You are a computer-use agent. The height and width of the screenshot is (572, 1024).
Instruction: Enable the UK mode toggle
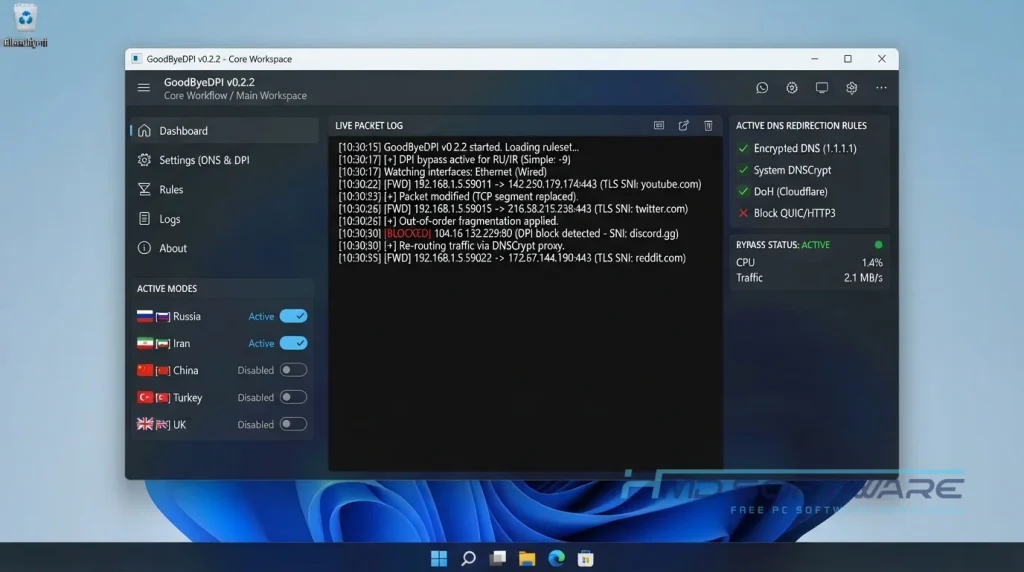click(x=293, y=424)
